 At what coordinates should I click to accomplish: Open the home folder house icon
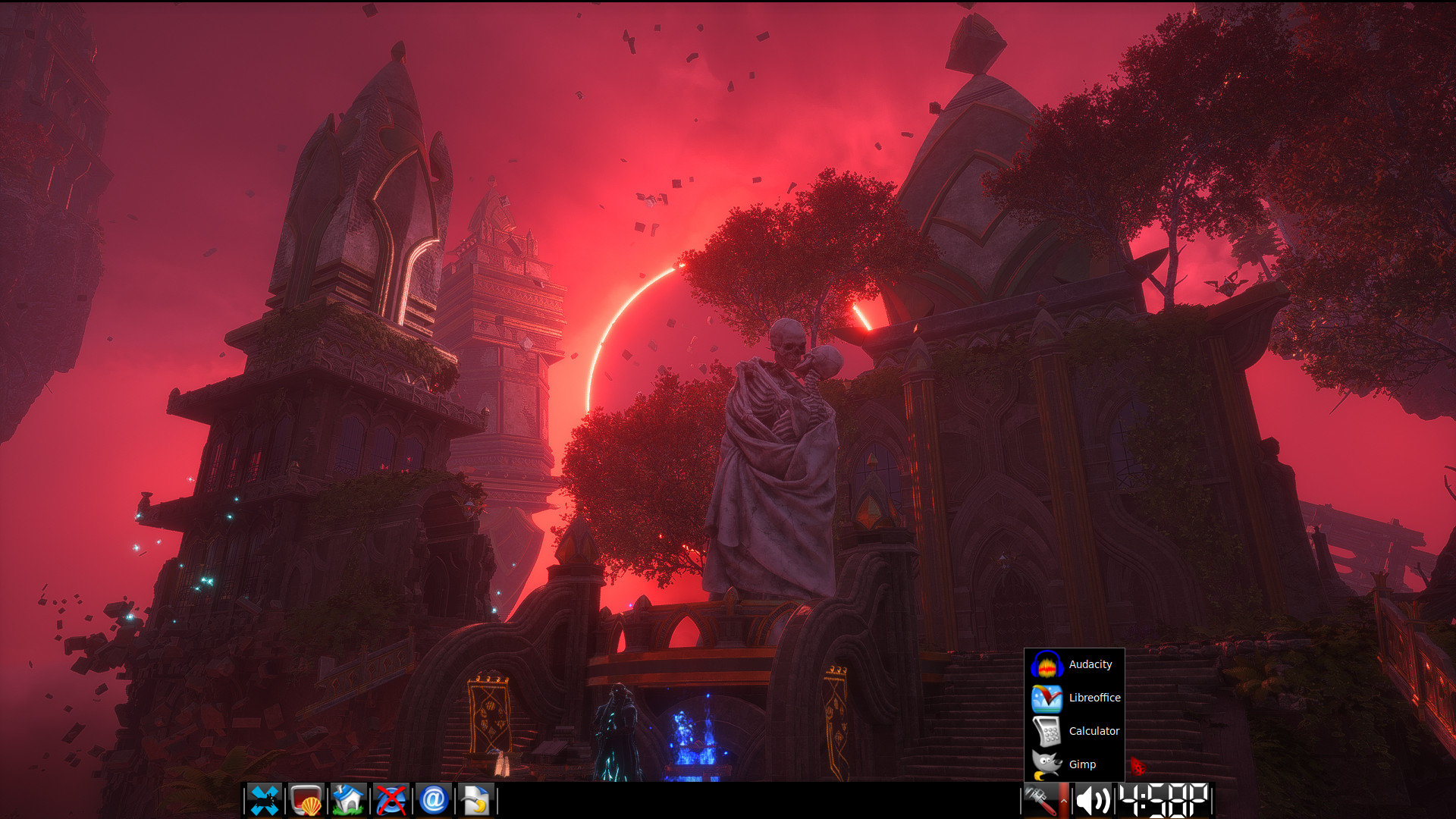(348, 800)
